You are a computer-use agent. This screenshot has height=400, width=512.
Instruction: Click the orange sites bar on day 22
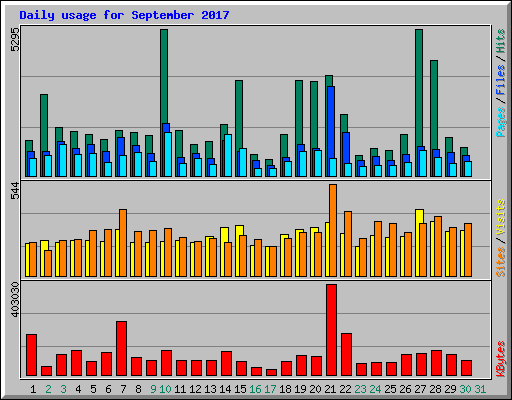(348, 244)
